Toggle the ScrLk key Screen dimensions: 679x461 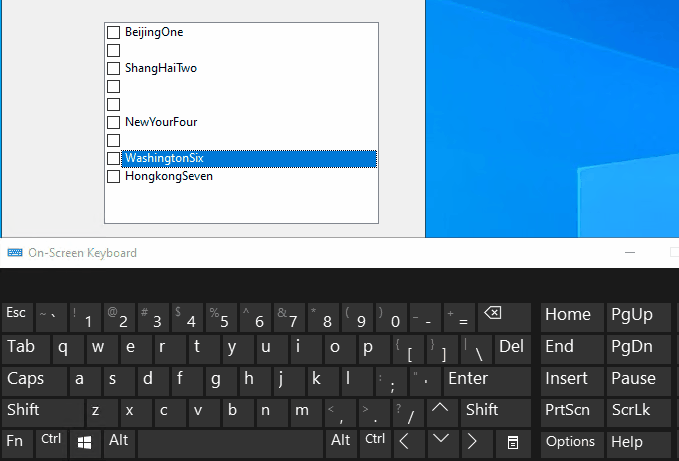pos(638,412)
